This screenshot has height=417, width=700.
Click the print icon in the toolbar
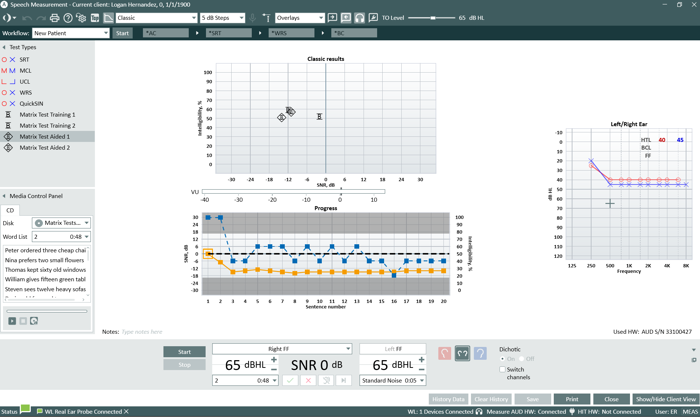click(x=54, y=18)
